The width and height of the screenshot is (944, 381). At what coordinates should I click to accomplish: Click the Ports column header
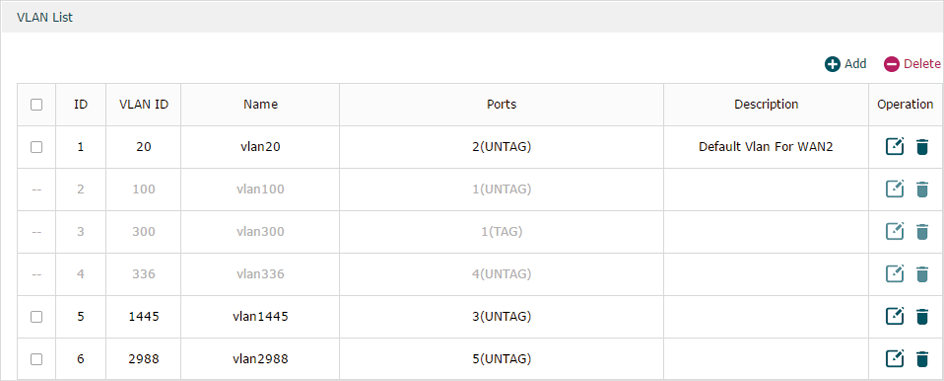(x=502, y=104)
